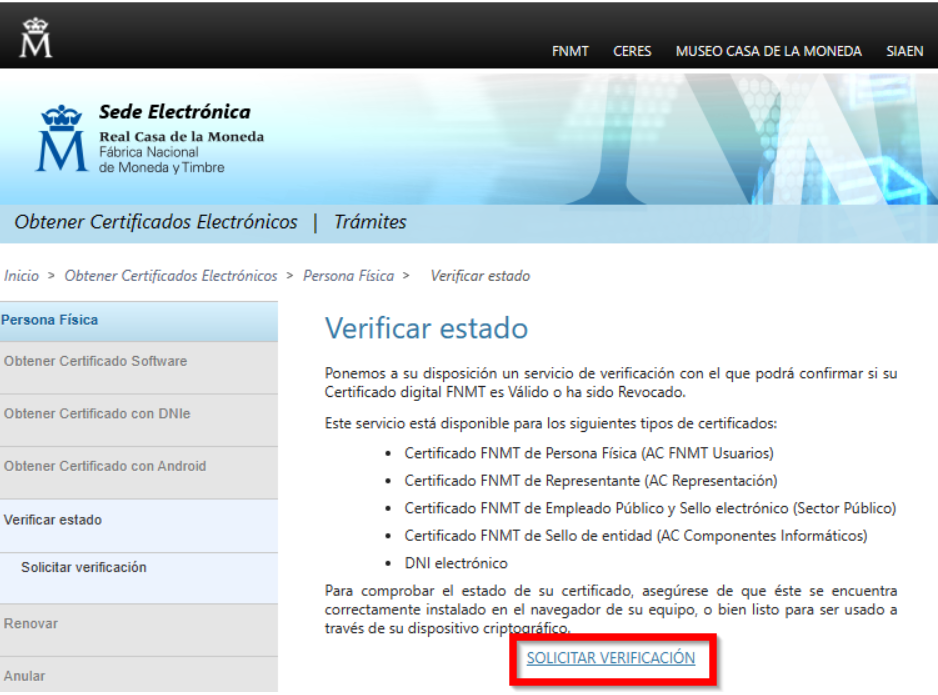This screenshot has height=695, width=938.
Task: Open the SIAEN top navigation link
Action: pyautogui.click(x=904, y=52)
